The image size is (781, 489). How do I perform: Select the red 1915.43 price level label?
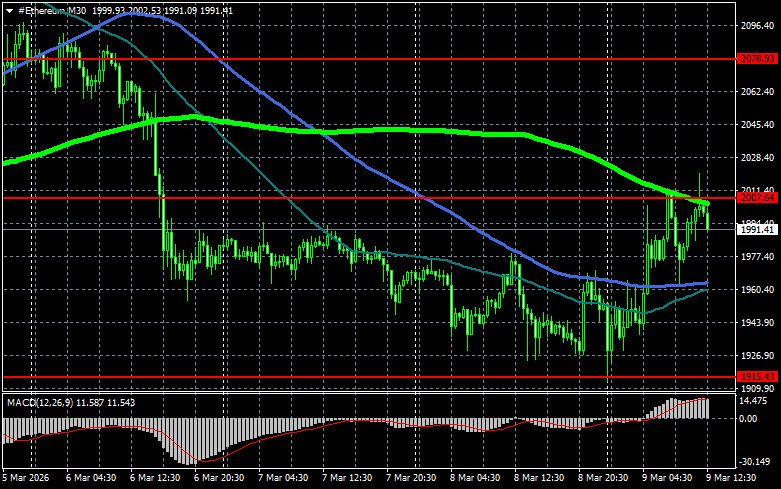757,376
